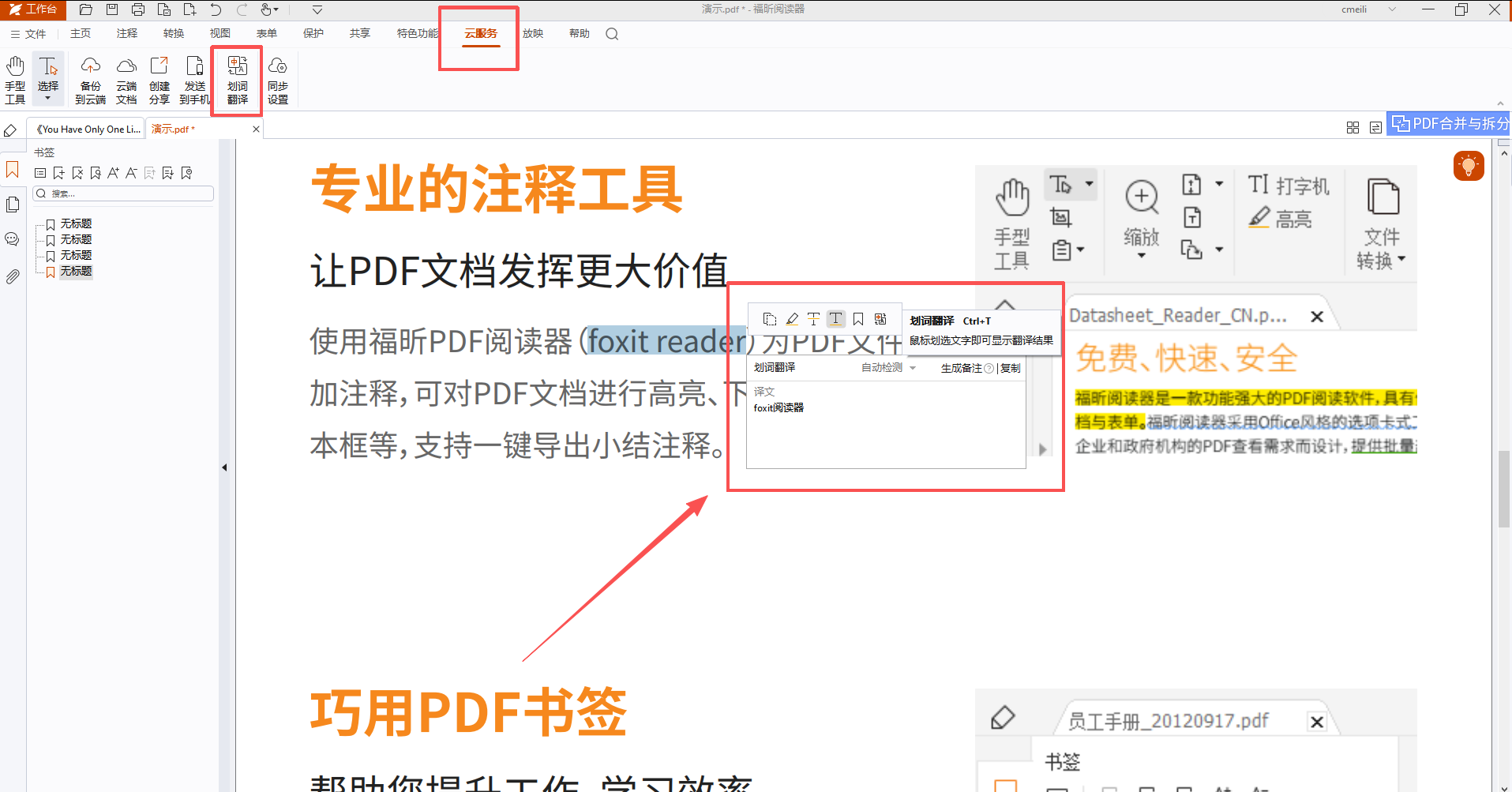Expand the quick access toolbar customize chevron
This screenshot has height=792, width=1512.
[317, 9]
